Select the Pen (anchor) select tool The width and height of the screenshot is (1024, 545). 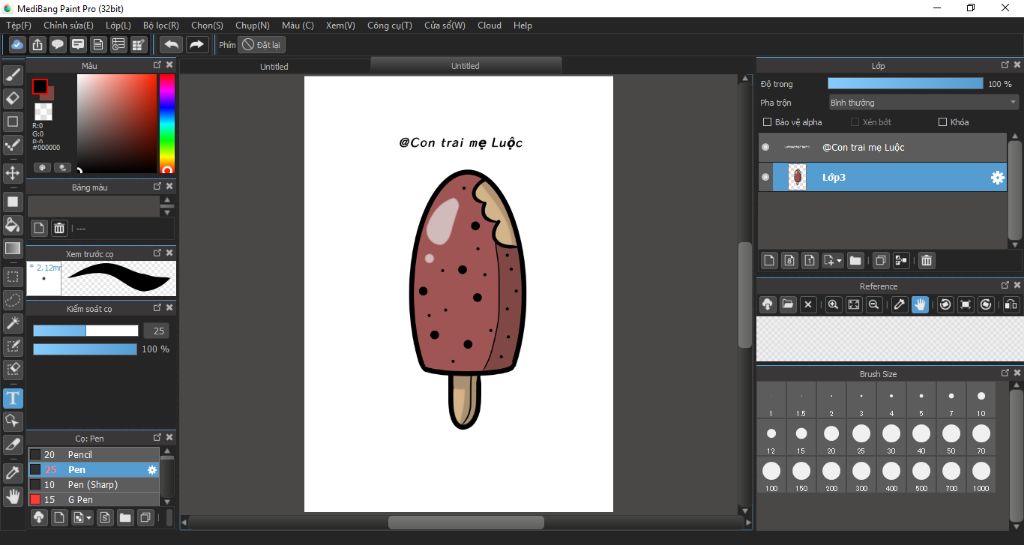[x=12, y=346]
